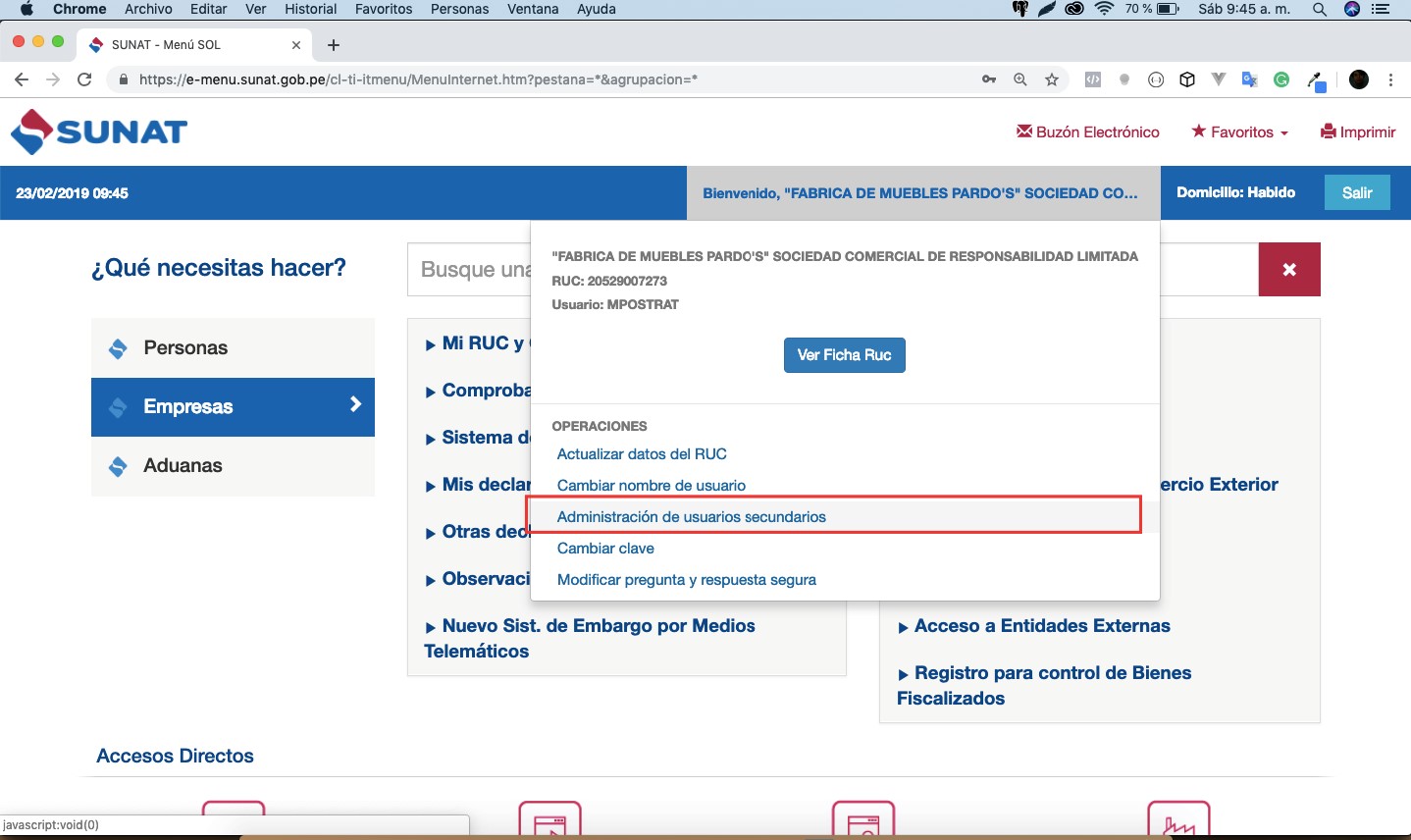Open Chrome three-dot menu
This screenshot has height=840, width=1411.
[1391, 80]
